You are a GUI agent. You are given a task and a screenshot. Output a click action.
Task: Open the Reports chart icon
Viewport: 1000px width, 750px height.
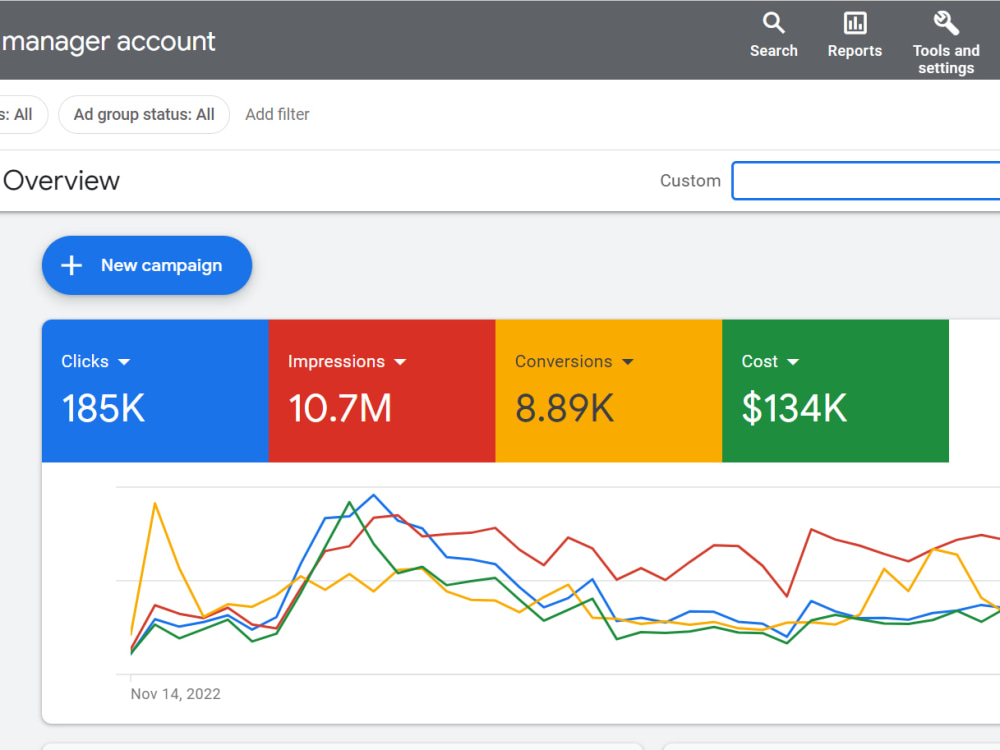pyautogui.click(x=855, y=23)
